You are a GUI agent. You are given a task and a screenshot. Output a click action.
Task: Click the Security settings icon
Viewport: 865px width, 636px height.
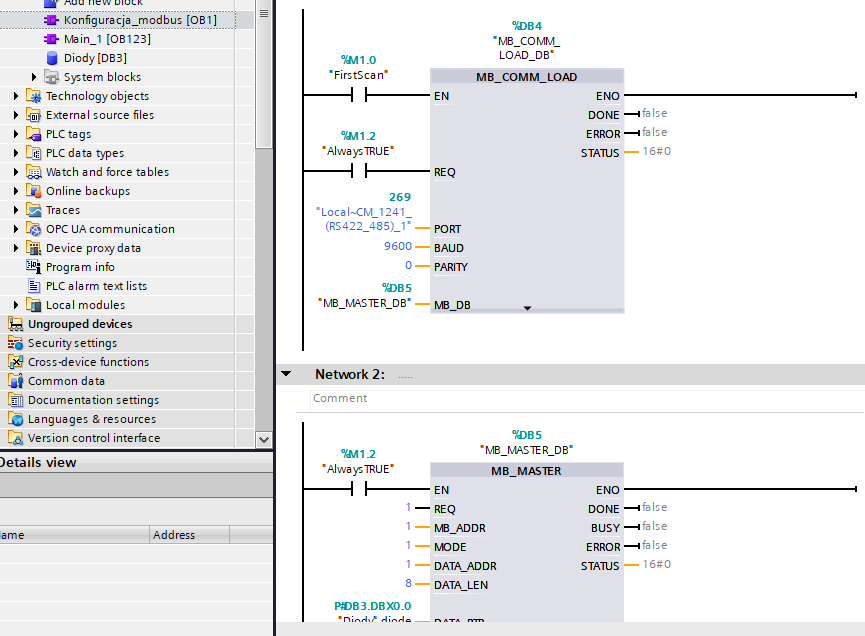[16, 343]
